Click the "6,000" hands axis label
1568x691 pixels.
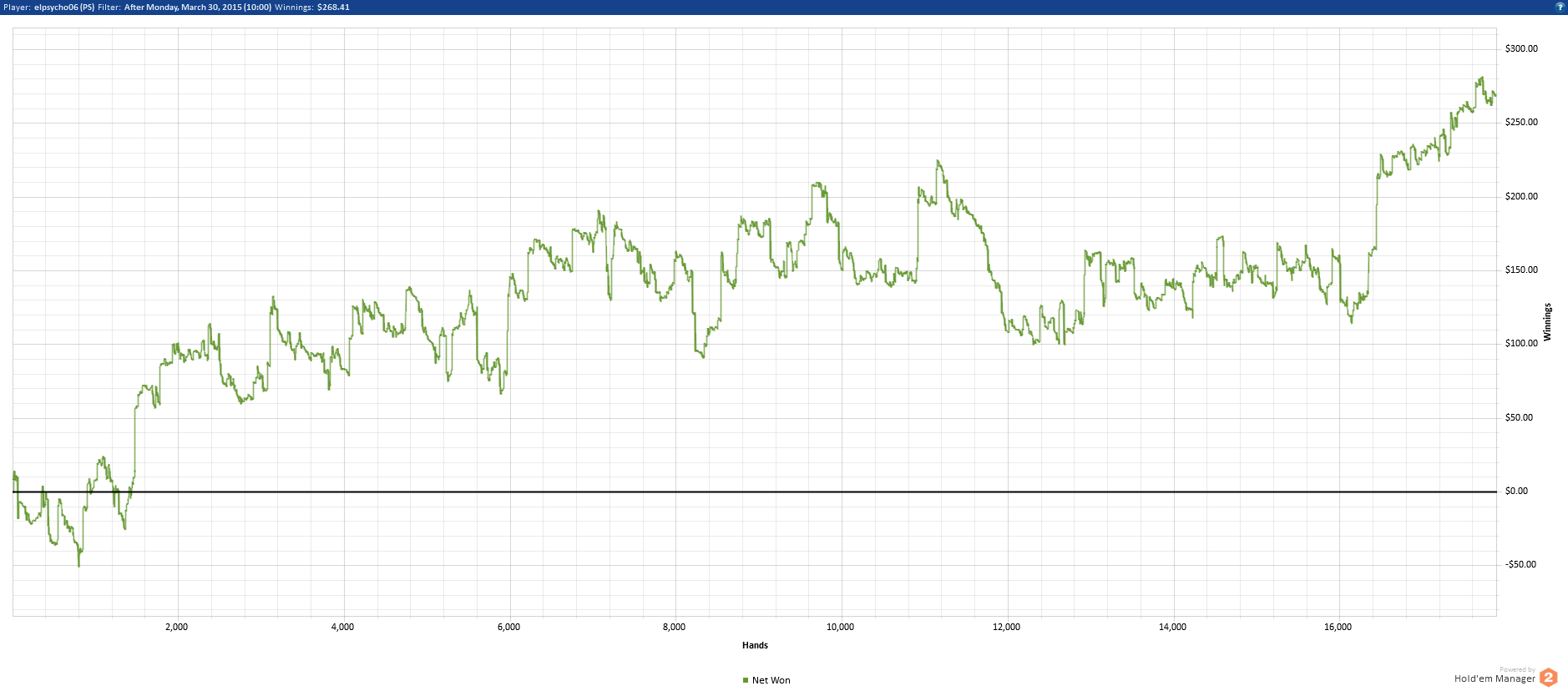coord(508,627)
